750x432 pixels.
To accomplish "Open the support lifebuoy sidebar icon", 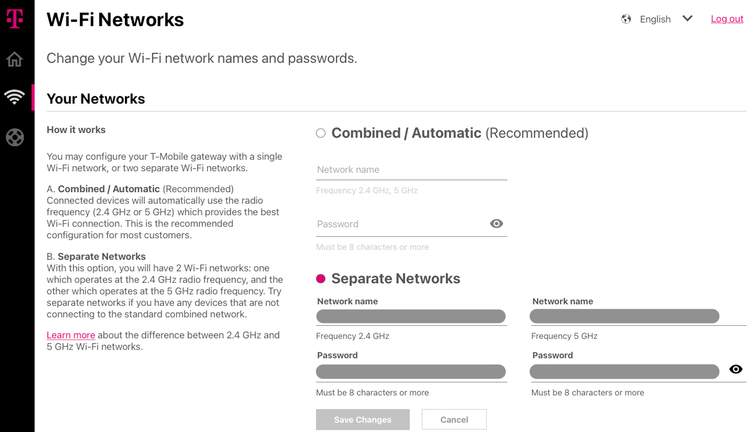I will [x=15, y=137].
